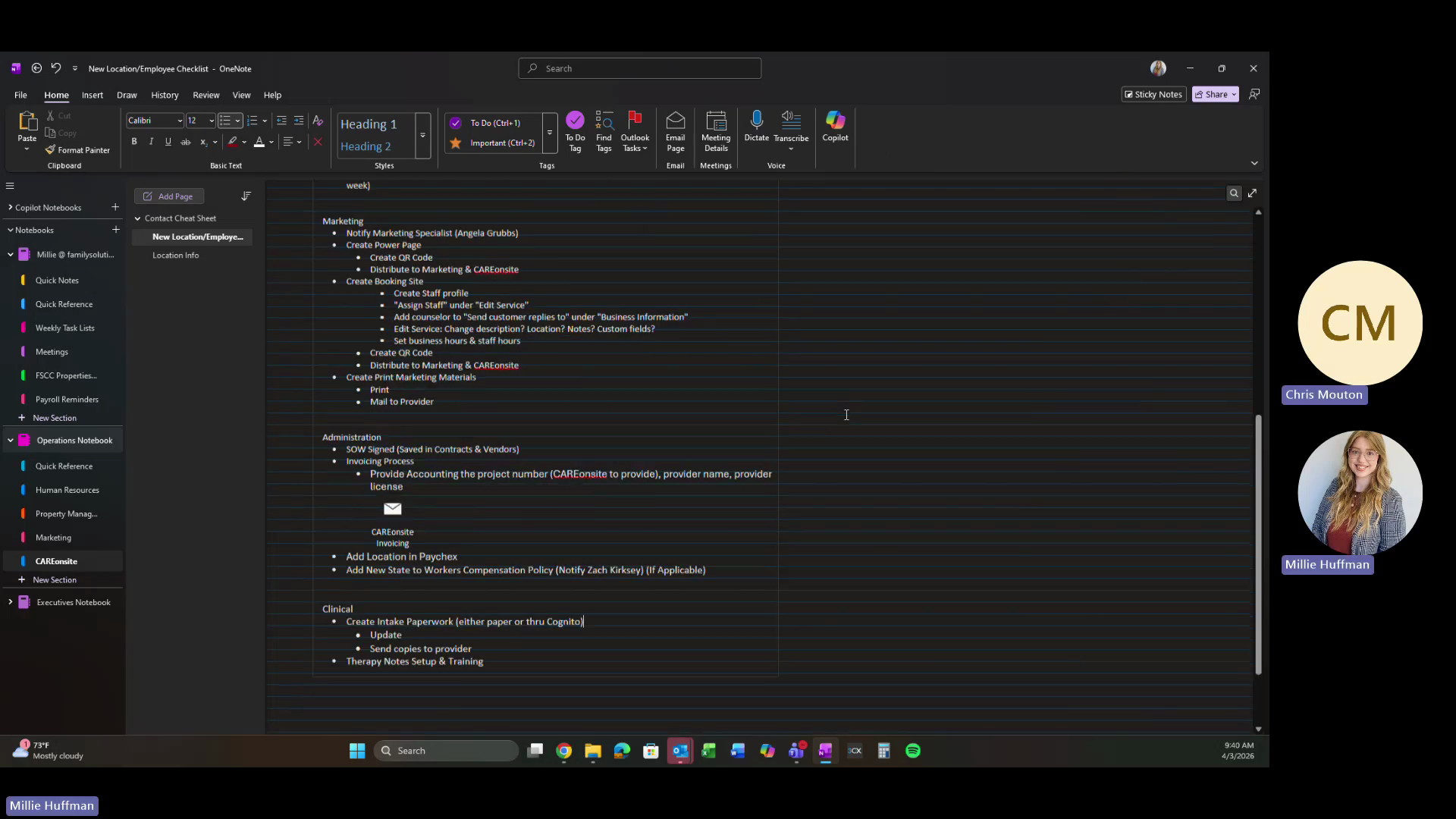The height and width of the screenshot is (819, 1456).
Task: Expand the Styles gallery arrow
Action: (x=422, y=135)
